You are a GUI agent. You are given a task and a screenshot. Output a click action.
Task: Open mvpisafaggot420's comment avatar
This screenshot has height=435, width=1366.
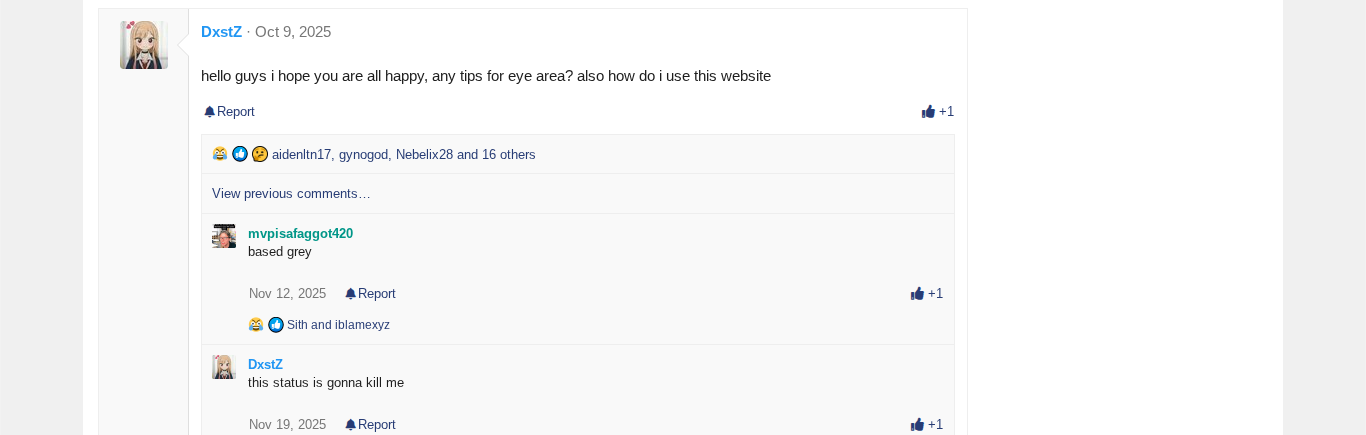[224, 236]
